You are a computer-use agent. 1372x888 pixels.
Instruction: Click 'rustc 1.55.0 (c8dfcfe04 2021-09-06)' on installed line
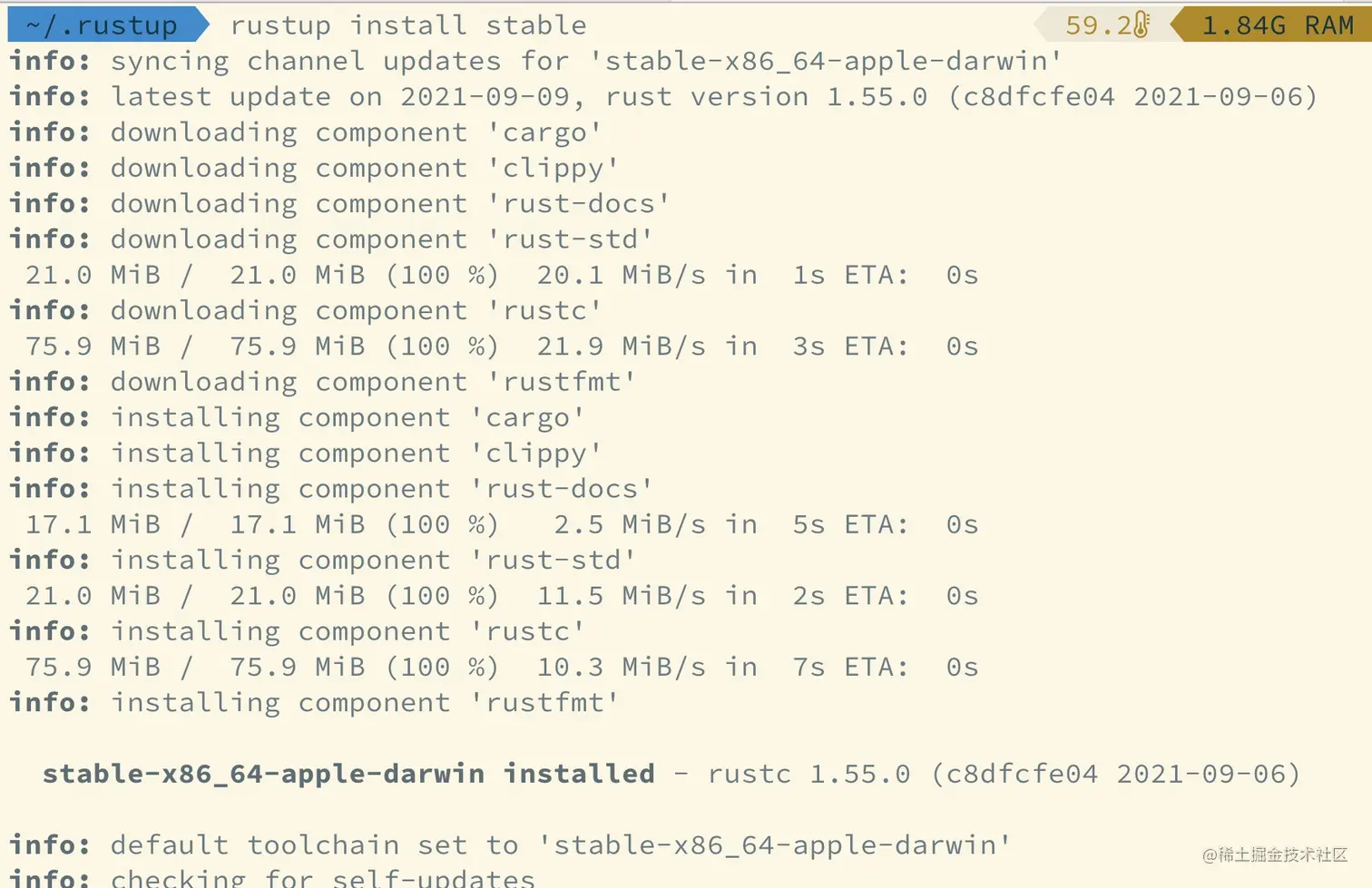(1004, 774)
